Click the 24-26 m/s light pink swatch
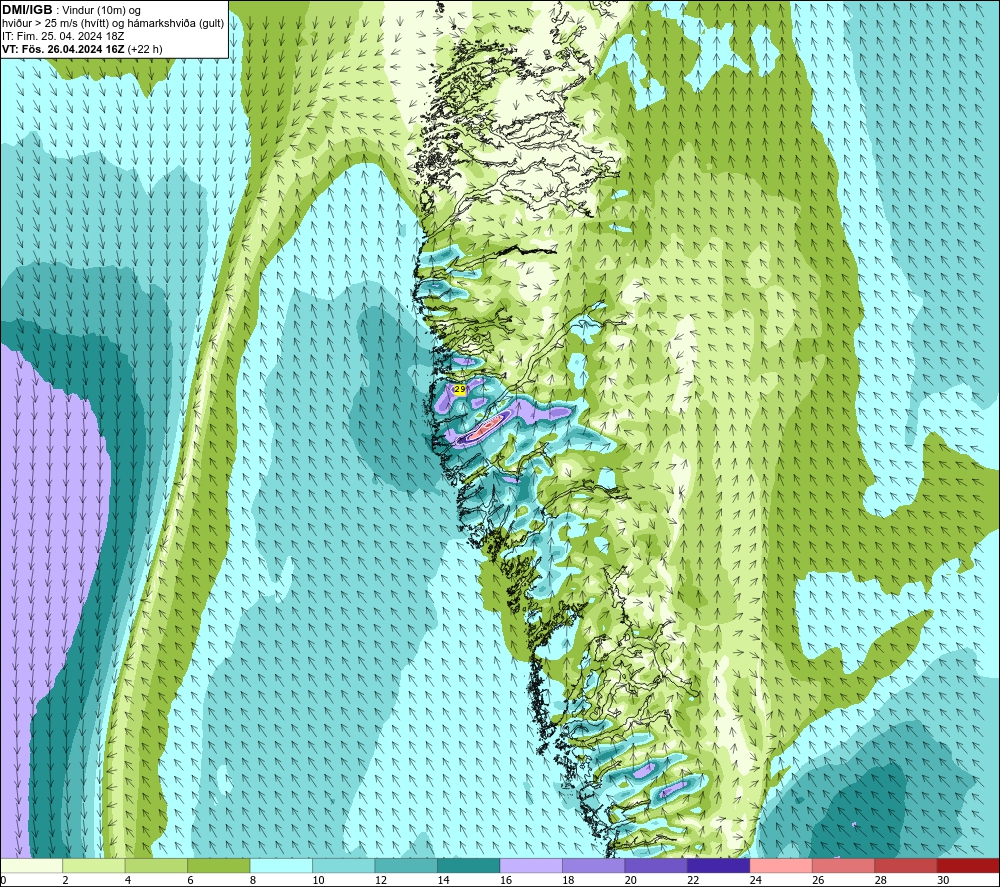 tap(781, 865)
